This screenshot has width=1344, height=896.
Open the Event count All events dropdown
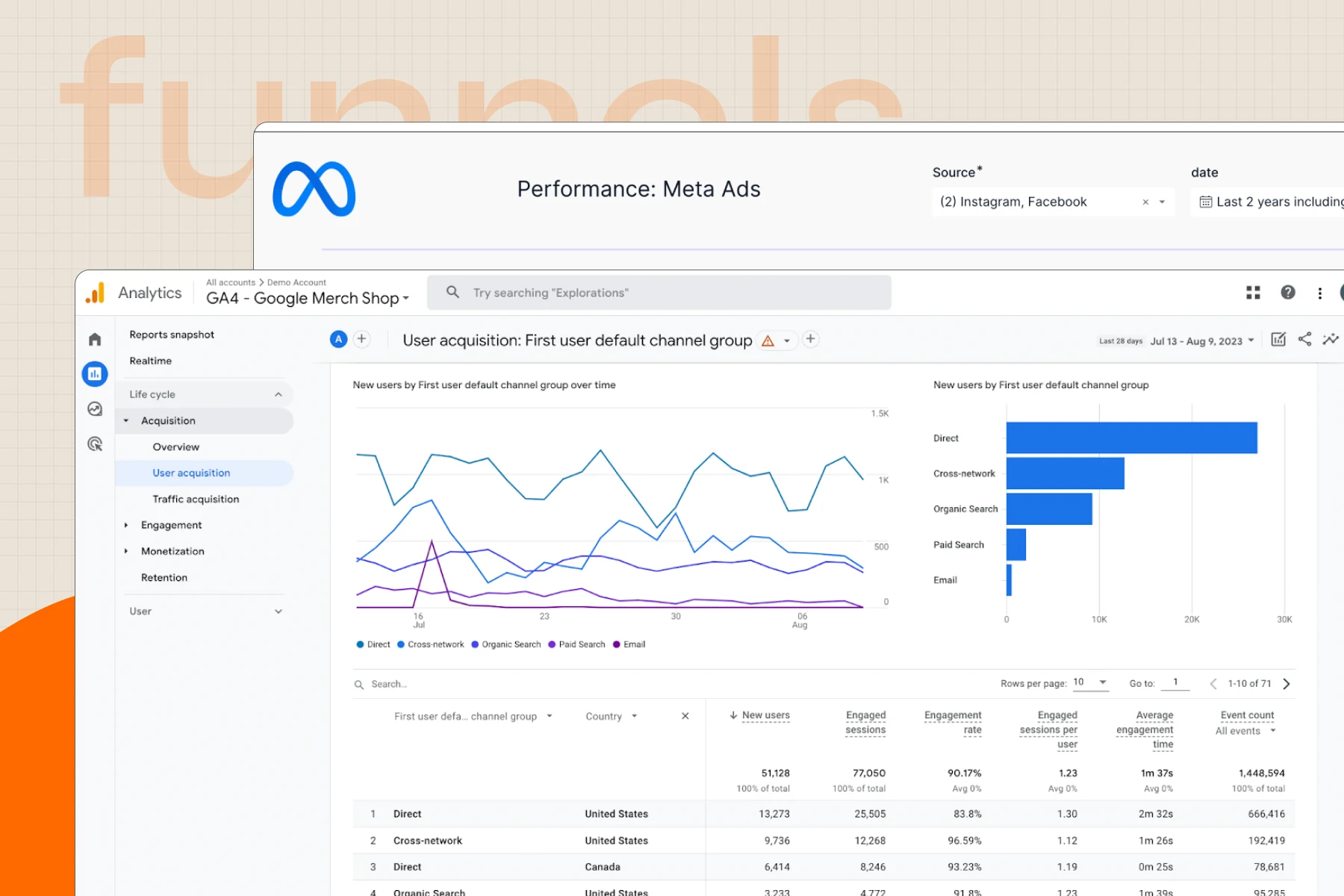(1245, 732)
